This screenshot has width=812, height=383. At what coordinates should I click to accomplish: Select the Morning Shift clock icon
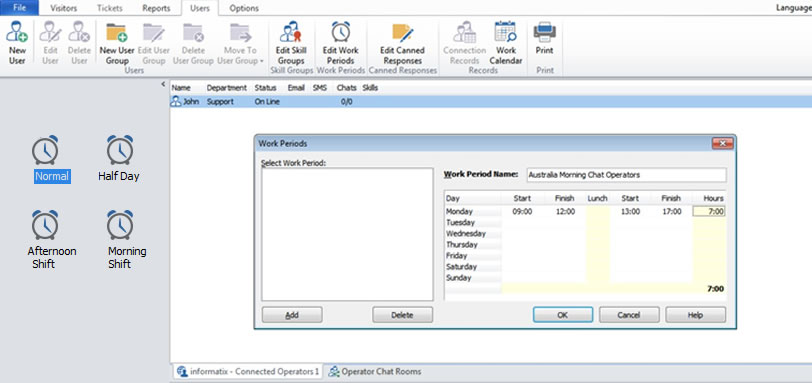tap(120, 225)
